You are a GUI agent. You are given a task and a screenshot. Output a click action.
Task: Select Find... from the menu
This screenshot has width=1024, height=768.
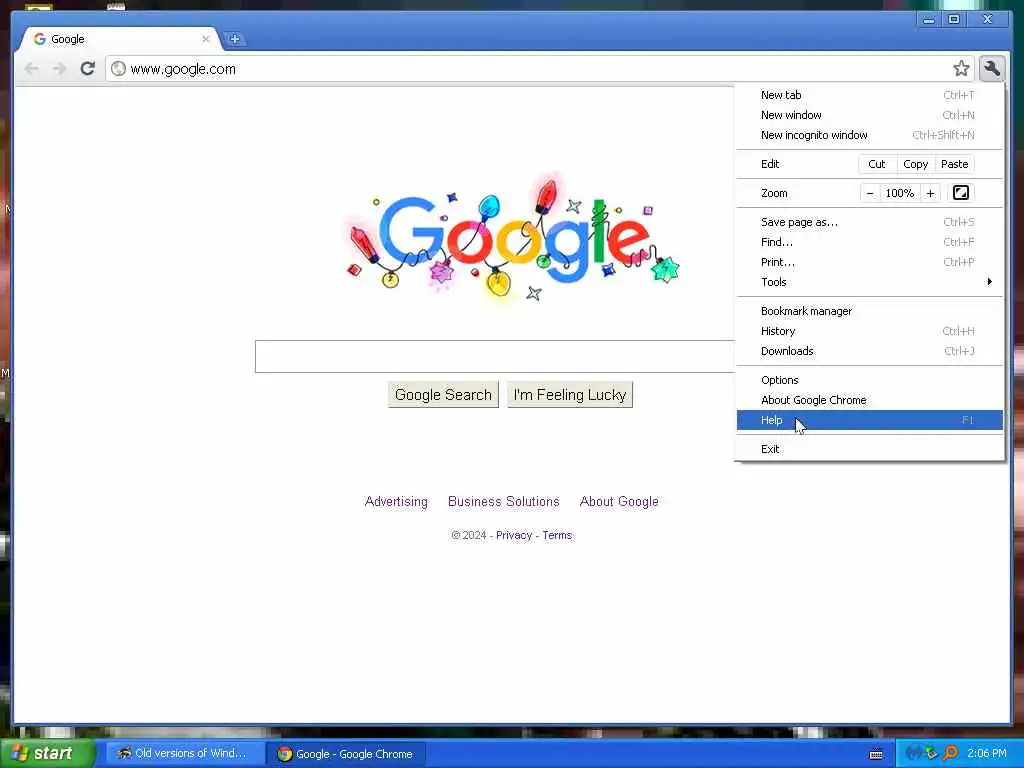[869, 242]
